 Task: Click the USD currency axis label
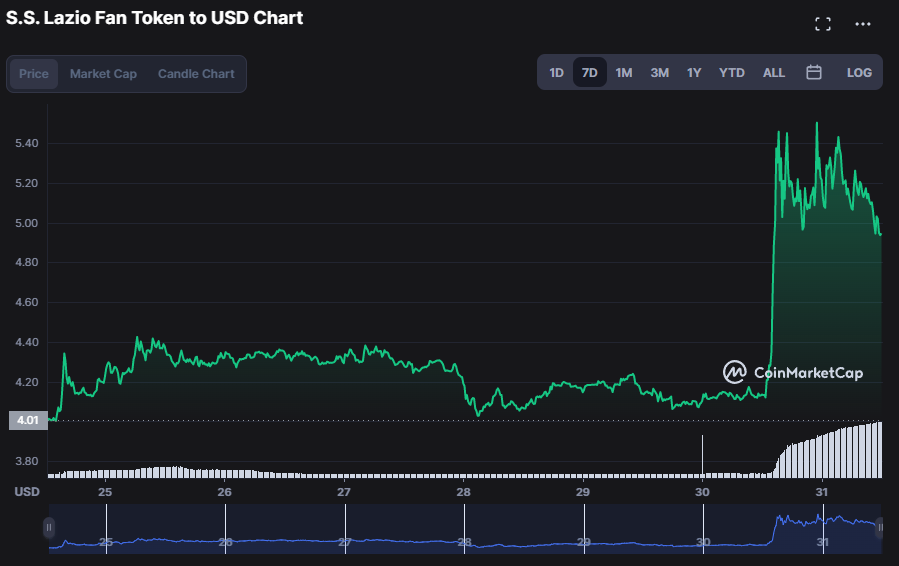tap(27, 492)
